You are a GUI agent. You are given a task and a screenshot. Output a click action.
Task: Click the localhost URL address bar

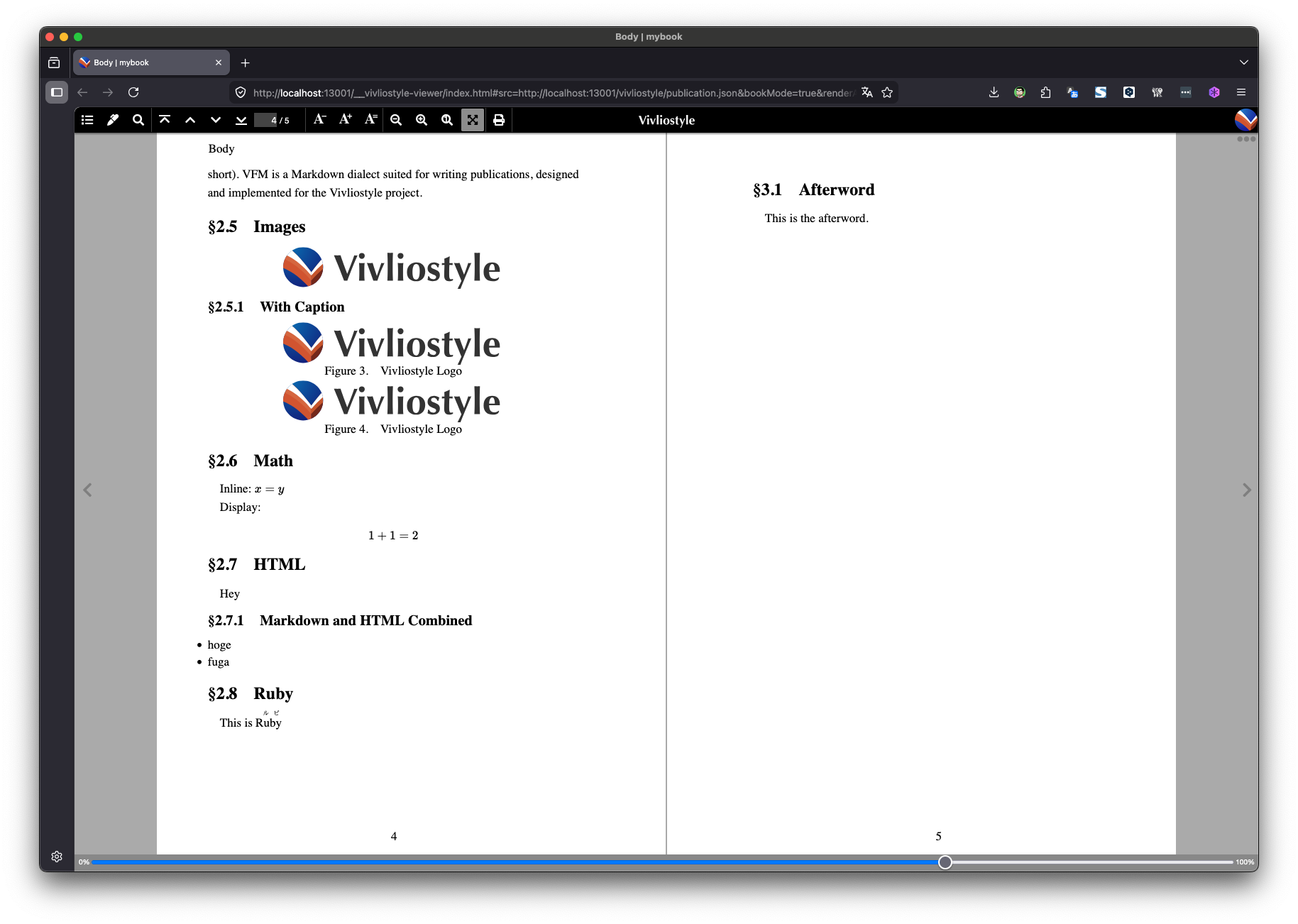(554, 92)
